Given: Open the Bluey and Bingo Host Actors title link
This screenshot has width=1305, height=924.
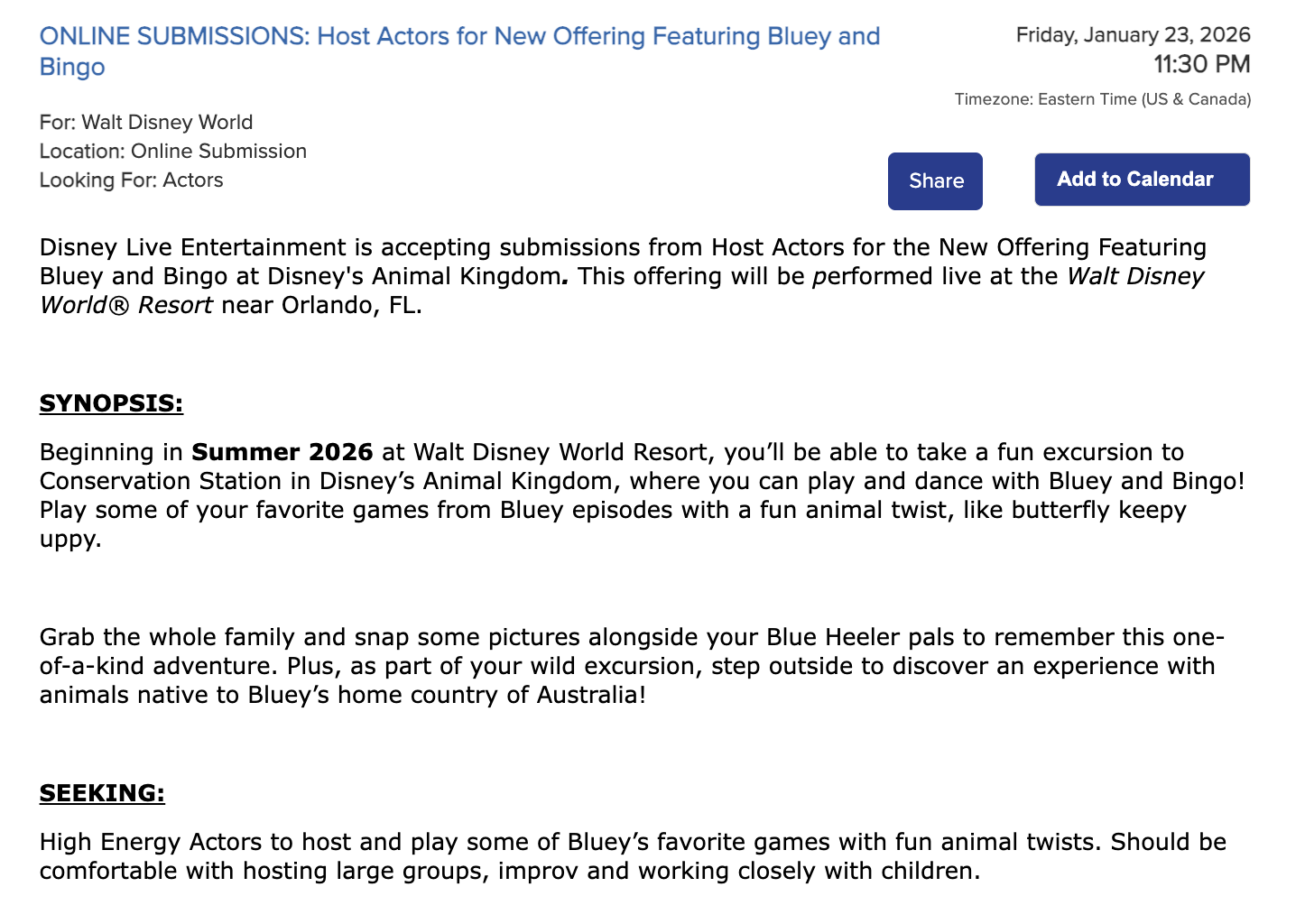Looking at the screenshot, I should tap(459, 37).
